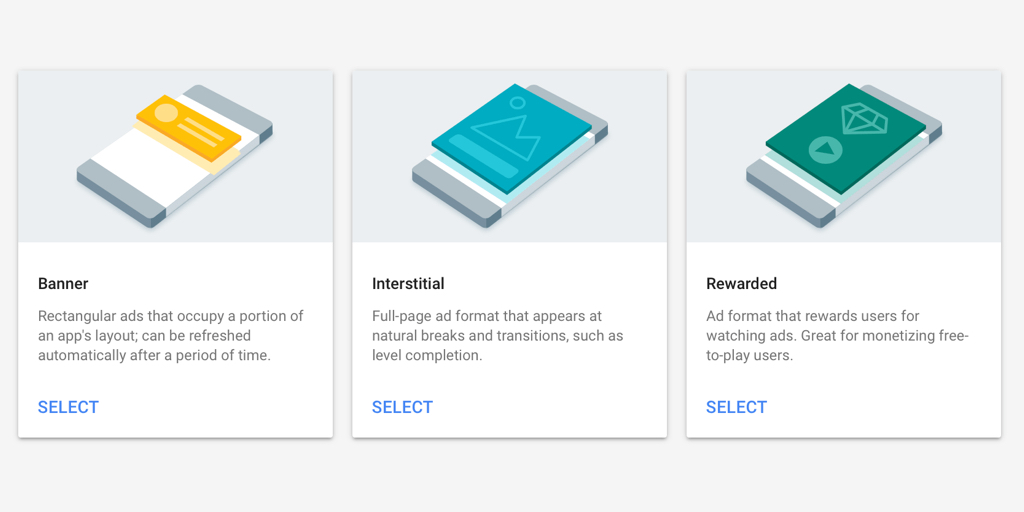1024x512 pixels.
Task: Click the gray header area of Rewarded card
Action: [844, 156]
